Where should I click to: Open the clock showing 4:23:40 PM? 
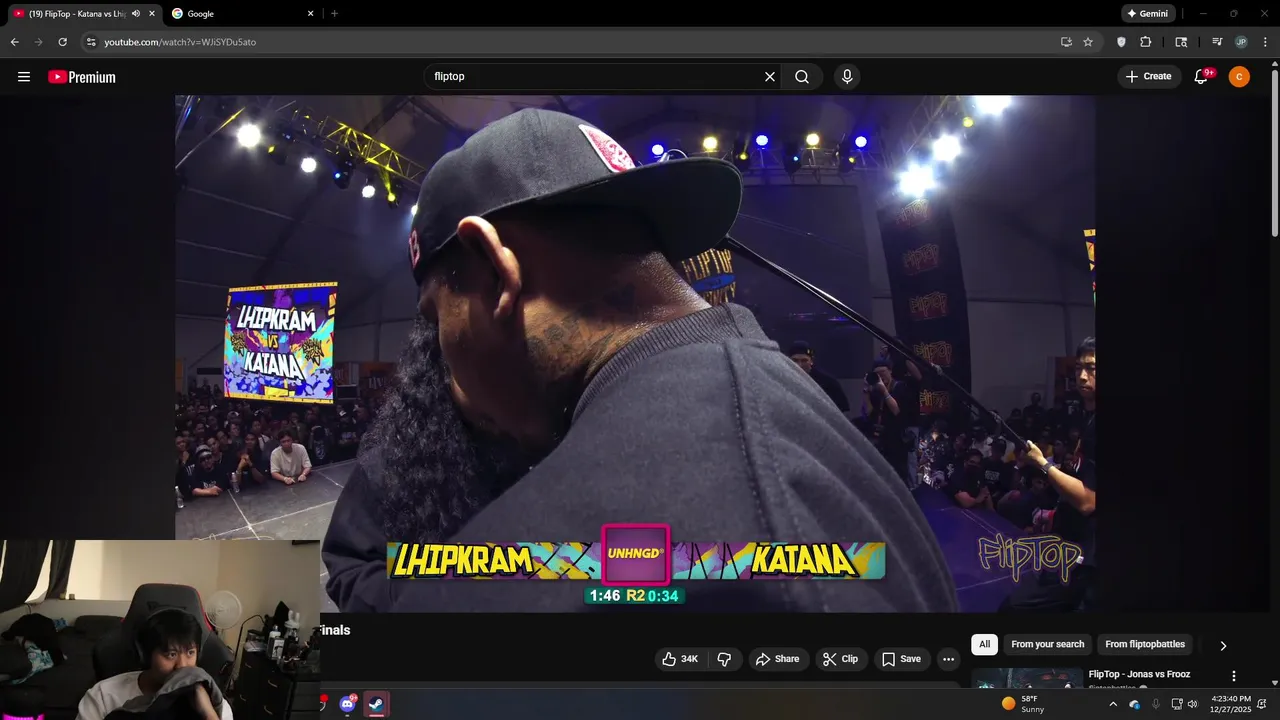pos(1230,704)
